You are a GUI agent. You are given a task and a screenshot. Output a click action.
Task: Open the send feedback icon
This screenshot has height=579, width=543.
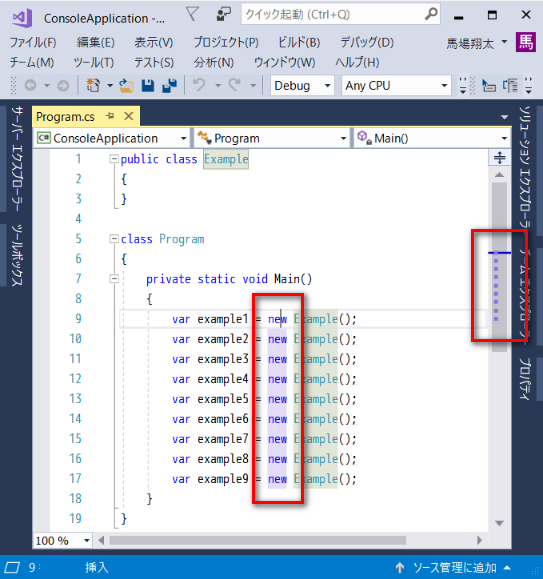[223, 14]
